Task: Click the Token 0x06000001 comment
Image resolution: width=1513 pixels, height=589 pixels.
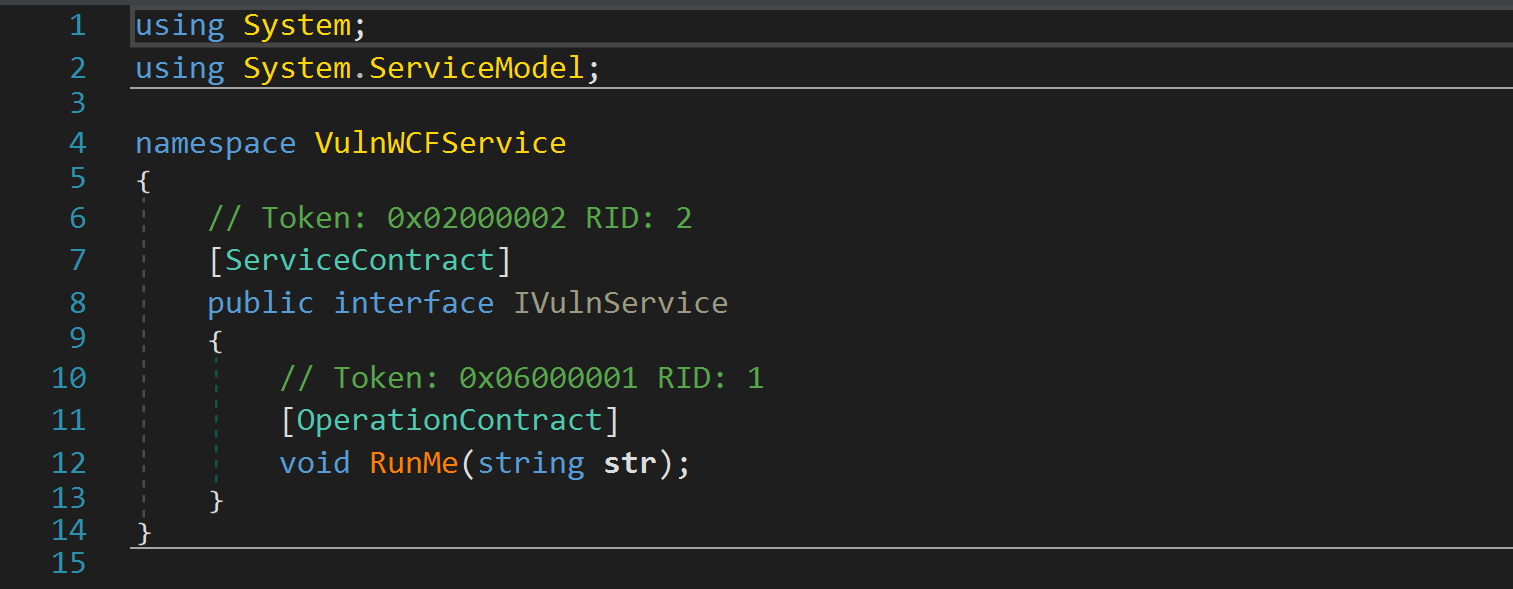Action: [522, 377]
